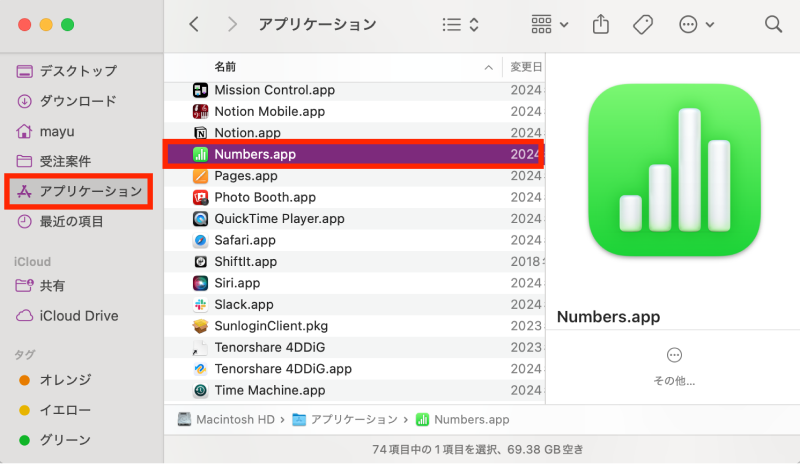The image size is (800, 464).
Task: Toggle sort direction caret in name column
Action: coord(488,67)
